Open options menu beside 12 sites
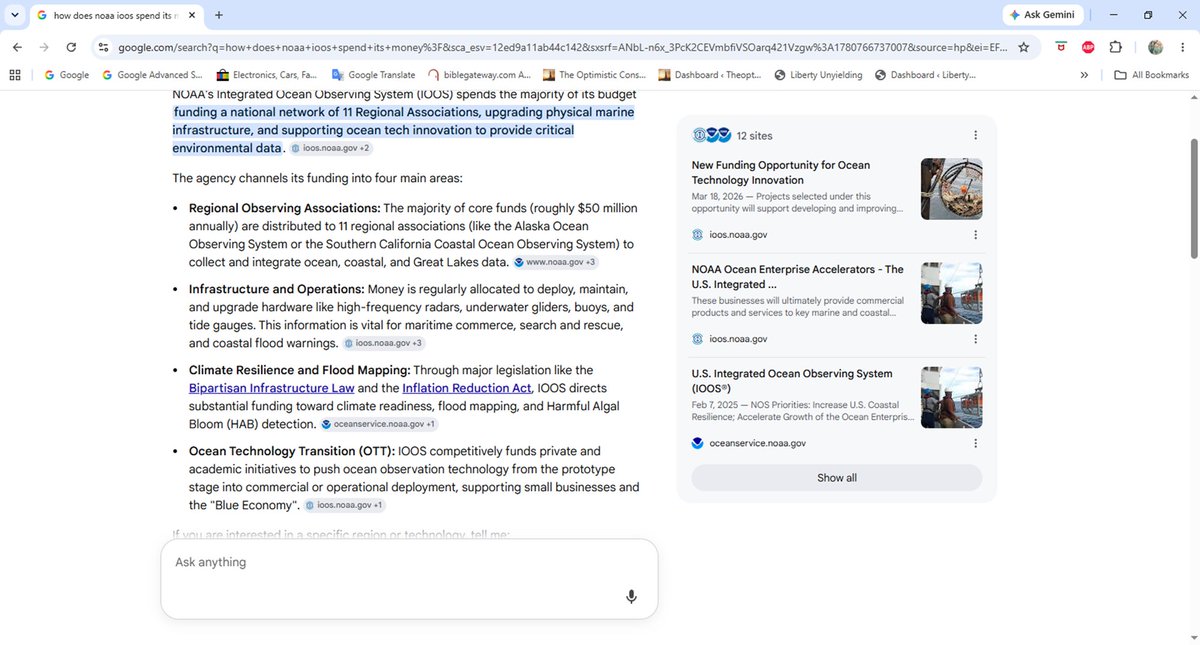 (x=975, y=135)
